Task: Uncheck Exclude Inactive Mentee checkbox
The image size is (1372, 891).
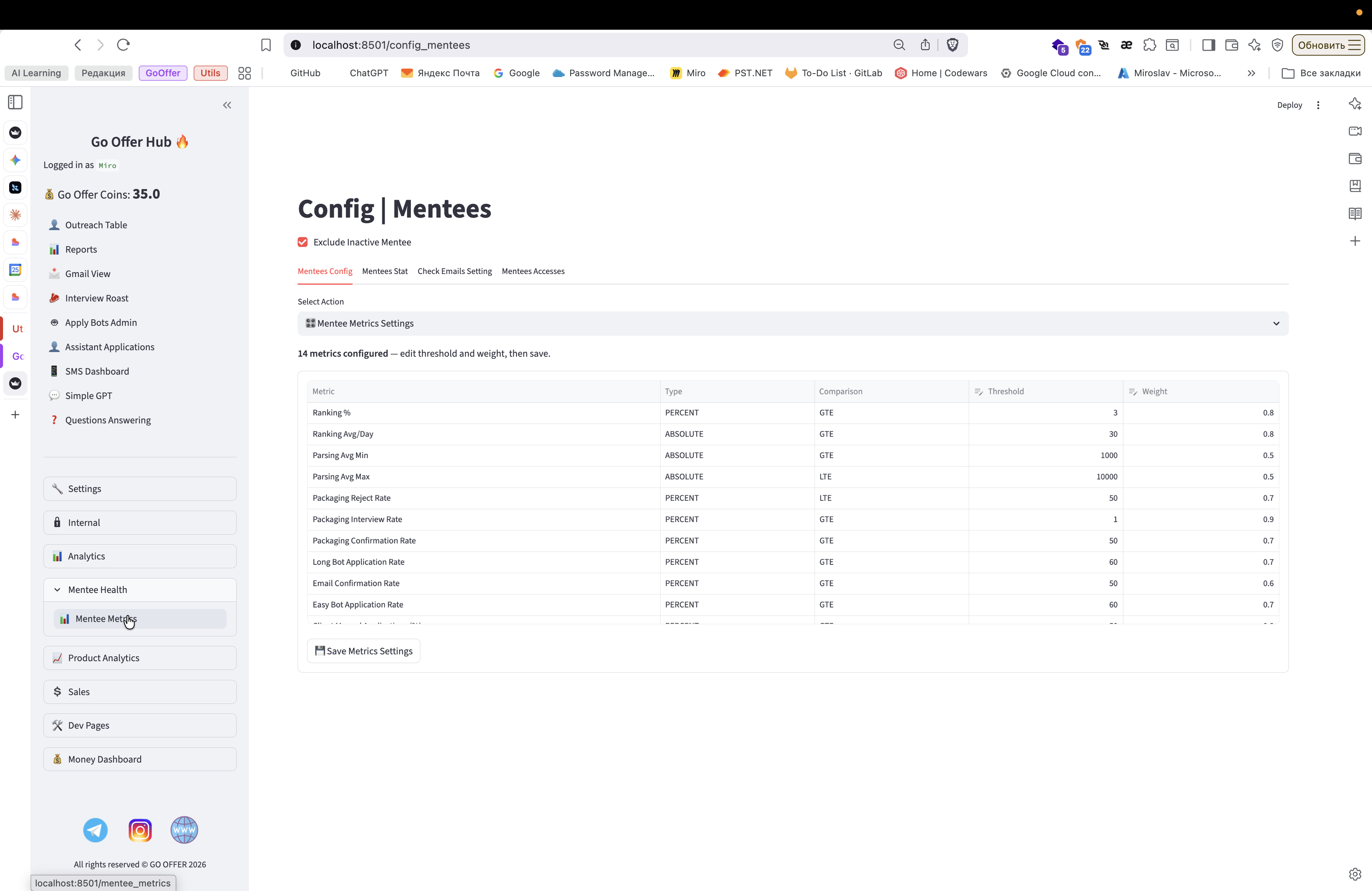Action: coord(303,242)
